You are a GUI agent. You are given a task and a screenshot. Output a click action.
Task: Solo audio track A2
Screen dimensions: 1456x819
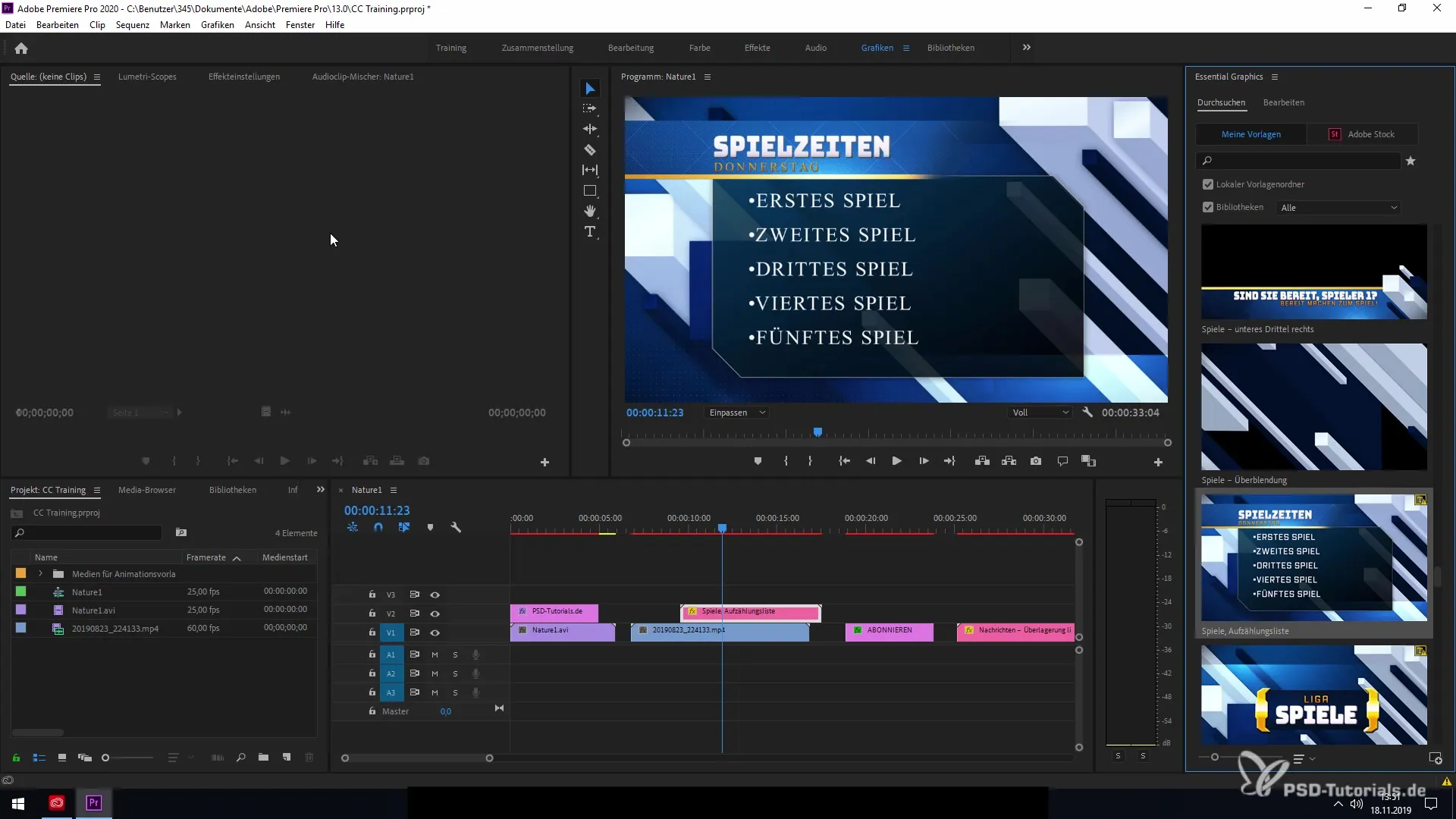point(455,673)
